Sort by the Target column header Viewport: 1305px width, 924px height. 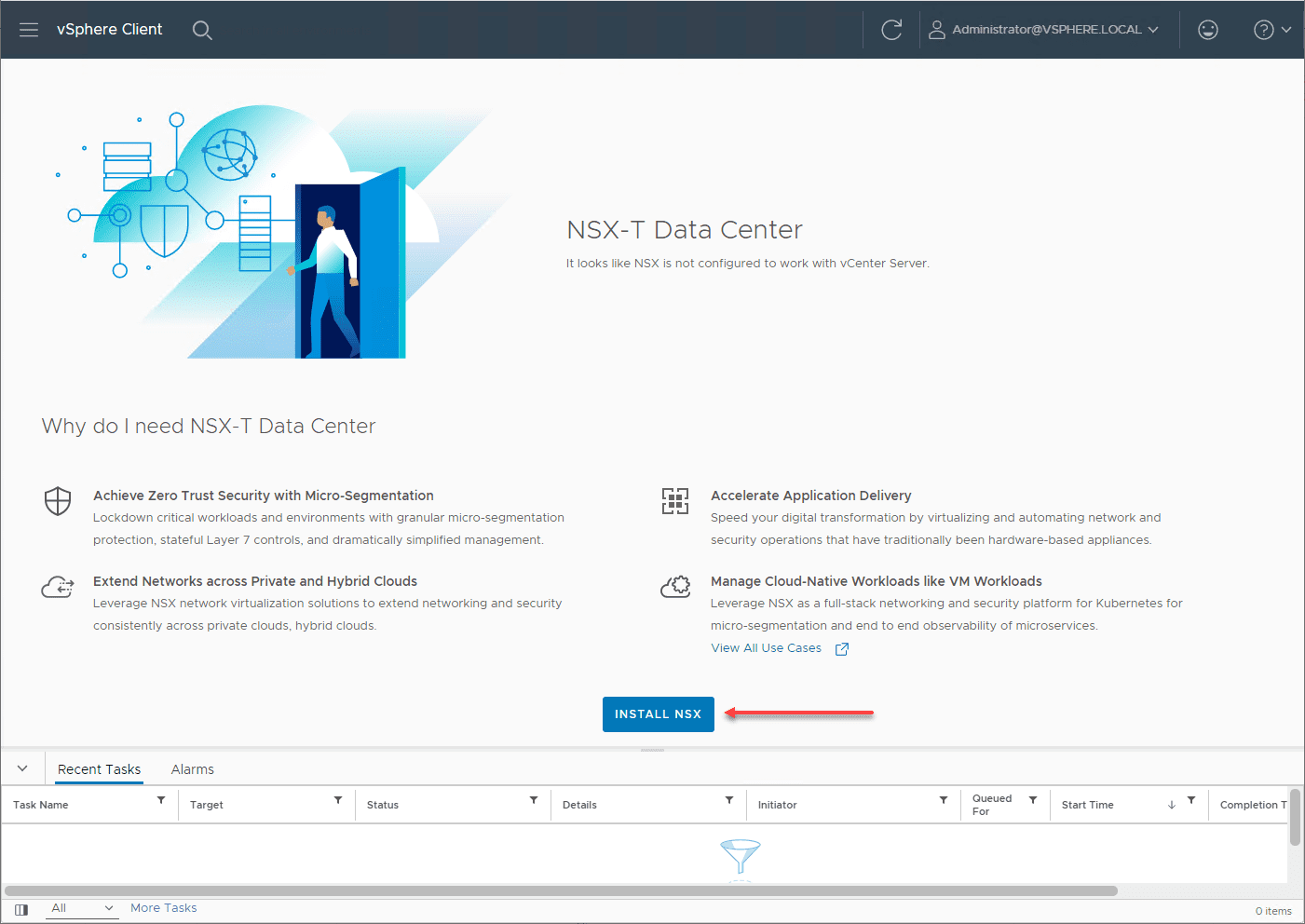[x=207, y=805]
